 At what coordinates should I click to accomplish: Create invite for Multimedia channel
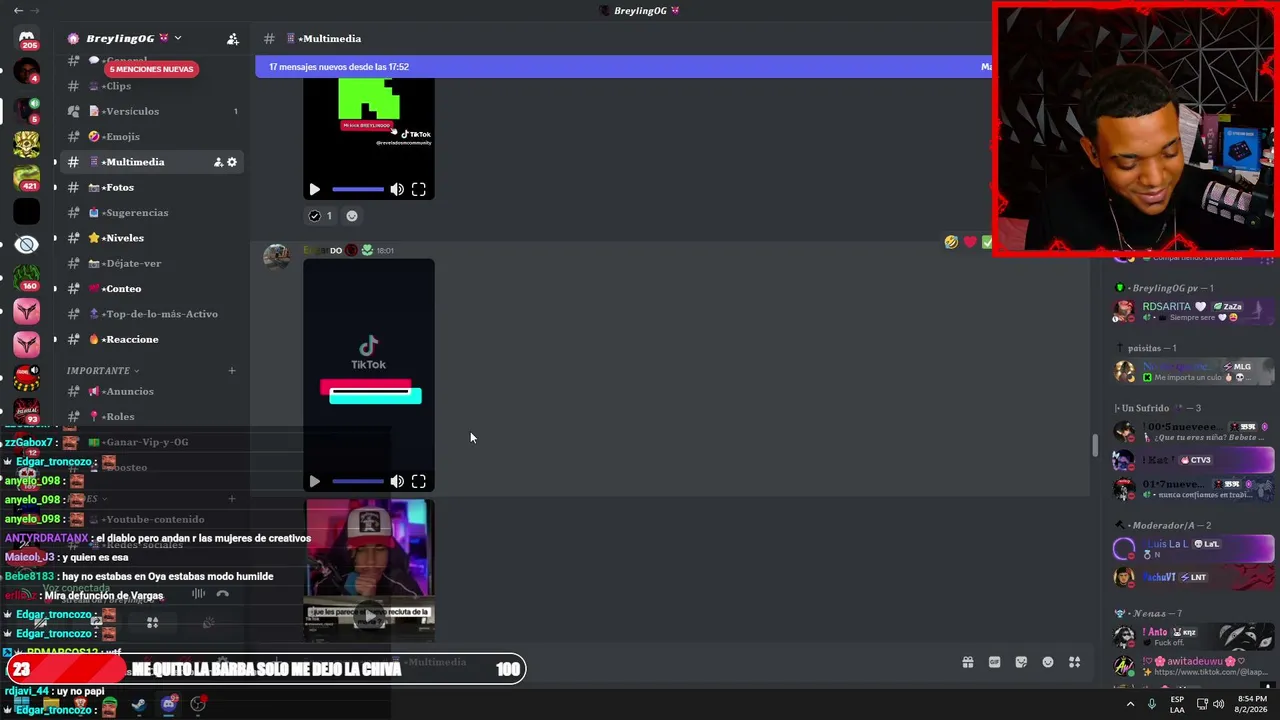tap(218, 162)
